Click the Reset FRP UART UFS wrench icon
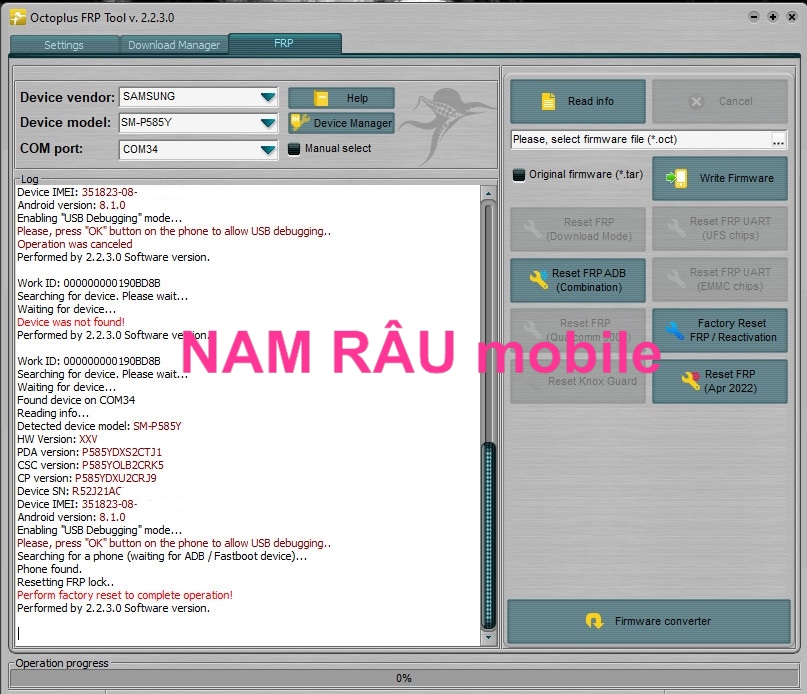Viewport: 807px width, 694px height. point(676,228)
